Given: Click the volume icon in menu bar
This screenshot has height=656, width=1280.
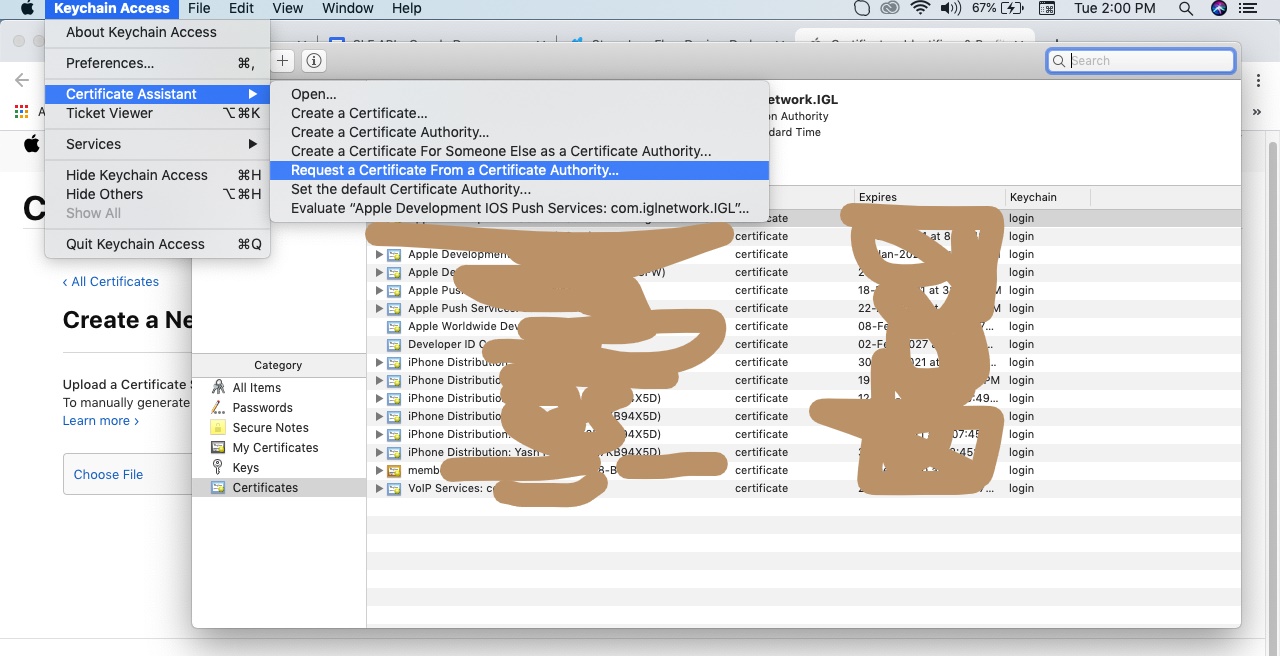Looking at the screenshot, I should click(950, 8).
